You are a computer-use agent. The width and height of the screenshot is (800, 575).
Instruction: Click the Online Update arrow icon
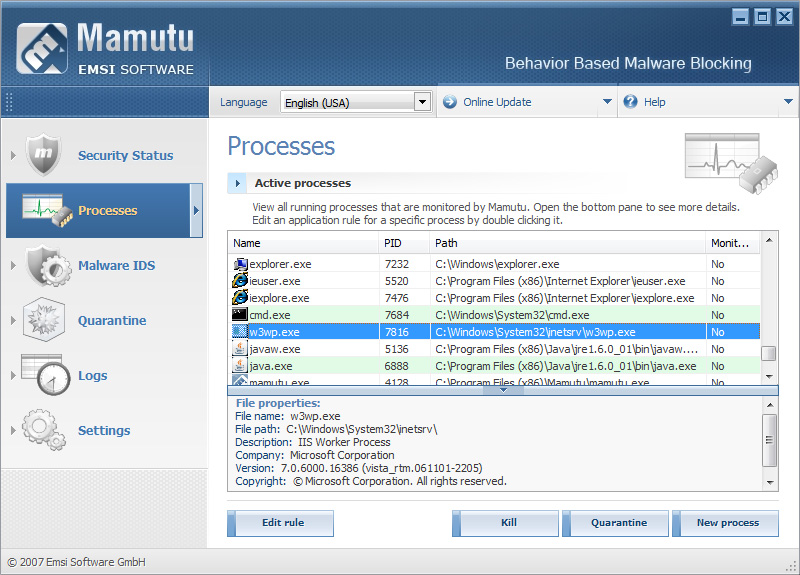[x=449, y=102]
